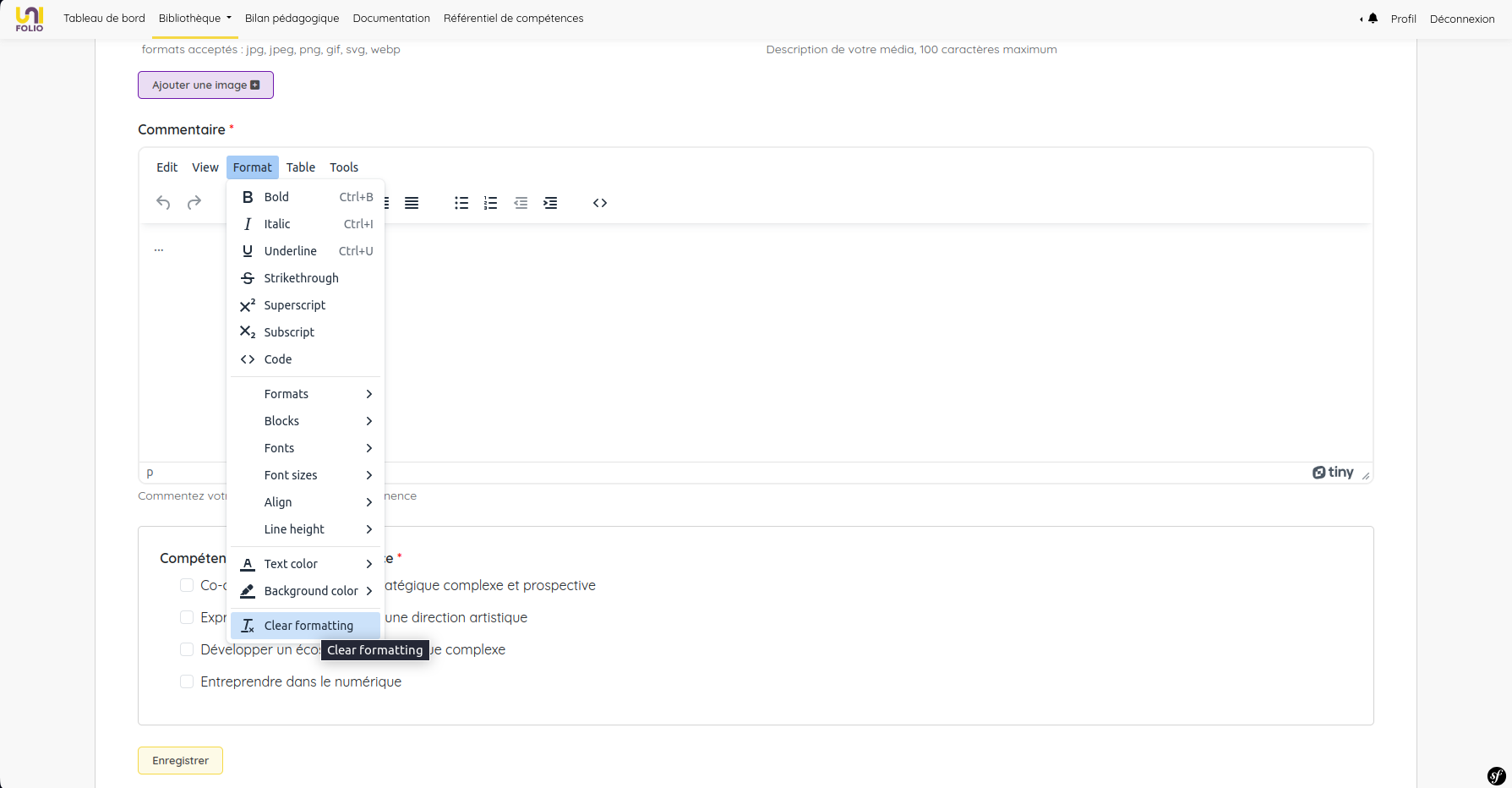Tick the checkbox ending 'complexe et prospective'

(187, 585)
